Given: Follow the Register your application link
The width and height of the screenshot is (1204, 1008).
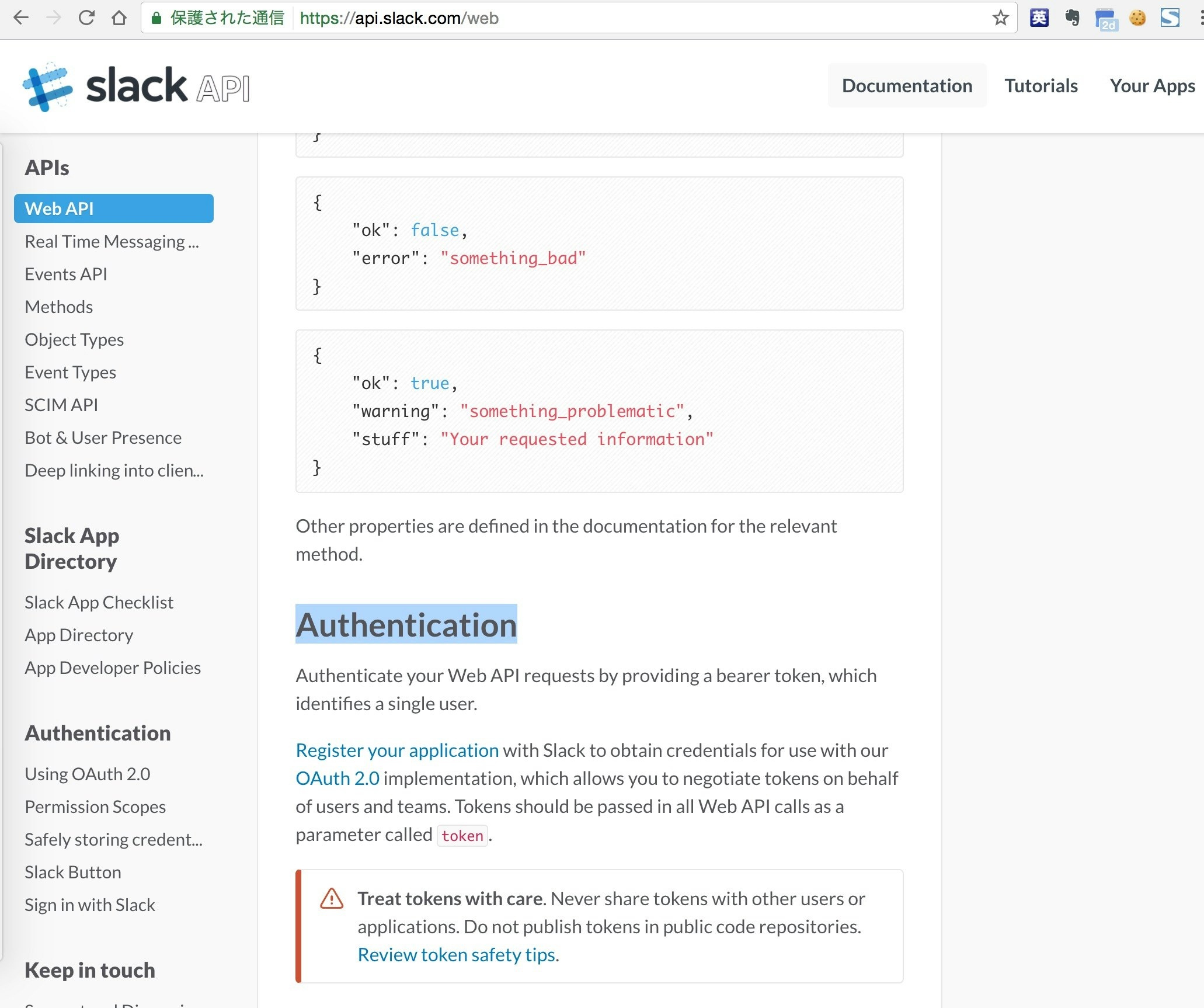Looking at the screenshot, I should click(x=397, y=750).
